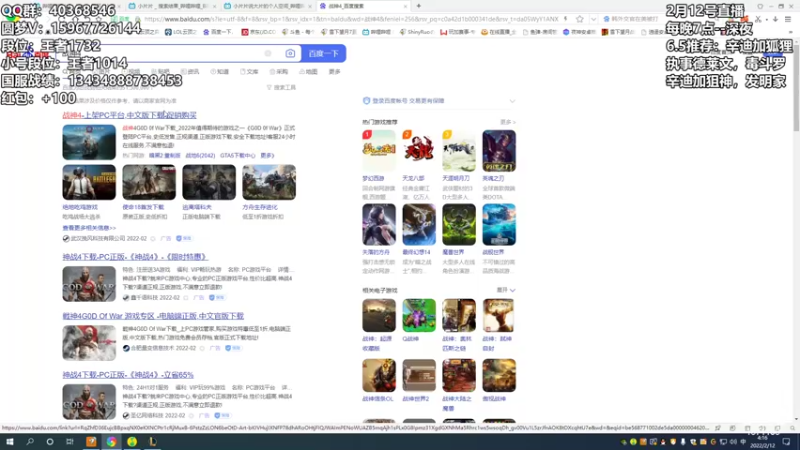Click the 魔兽世界 game icon
This screenshot has width=800, height=450.
[x=459, y=224]
